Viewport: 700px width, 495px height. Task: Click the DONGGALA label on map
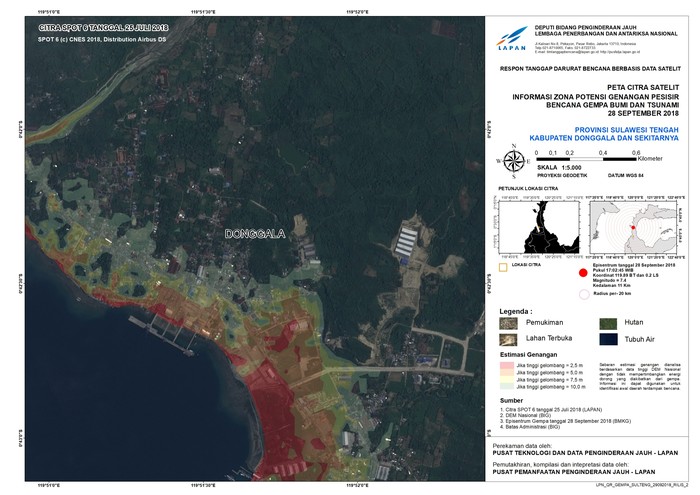coord(255,234)
